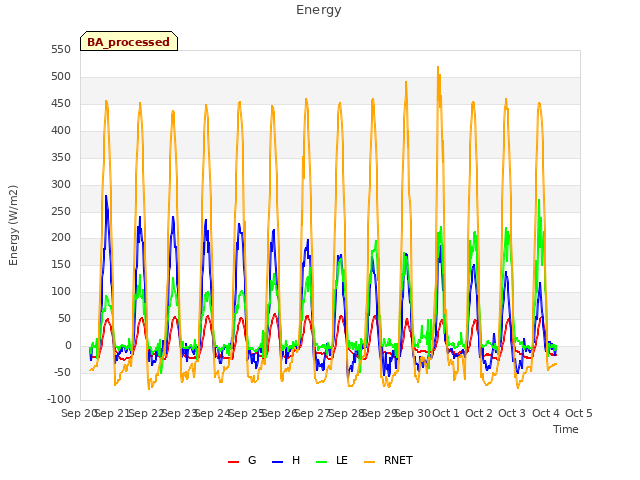Click the -100 y-axis tick label

59,400
